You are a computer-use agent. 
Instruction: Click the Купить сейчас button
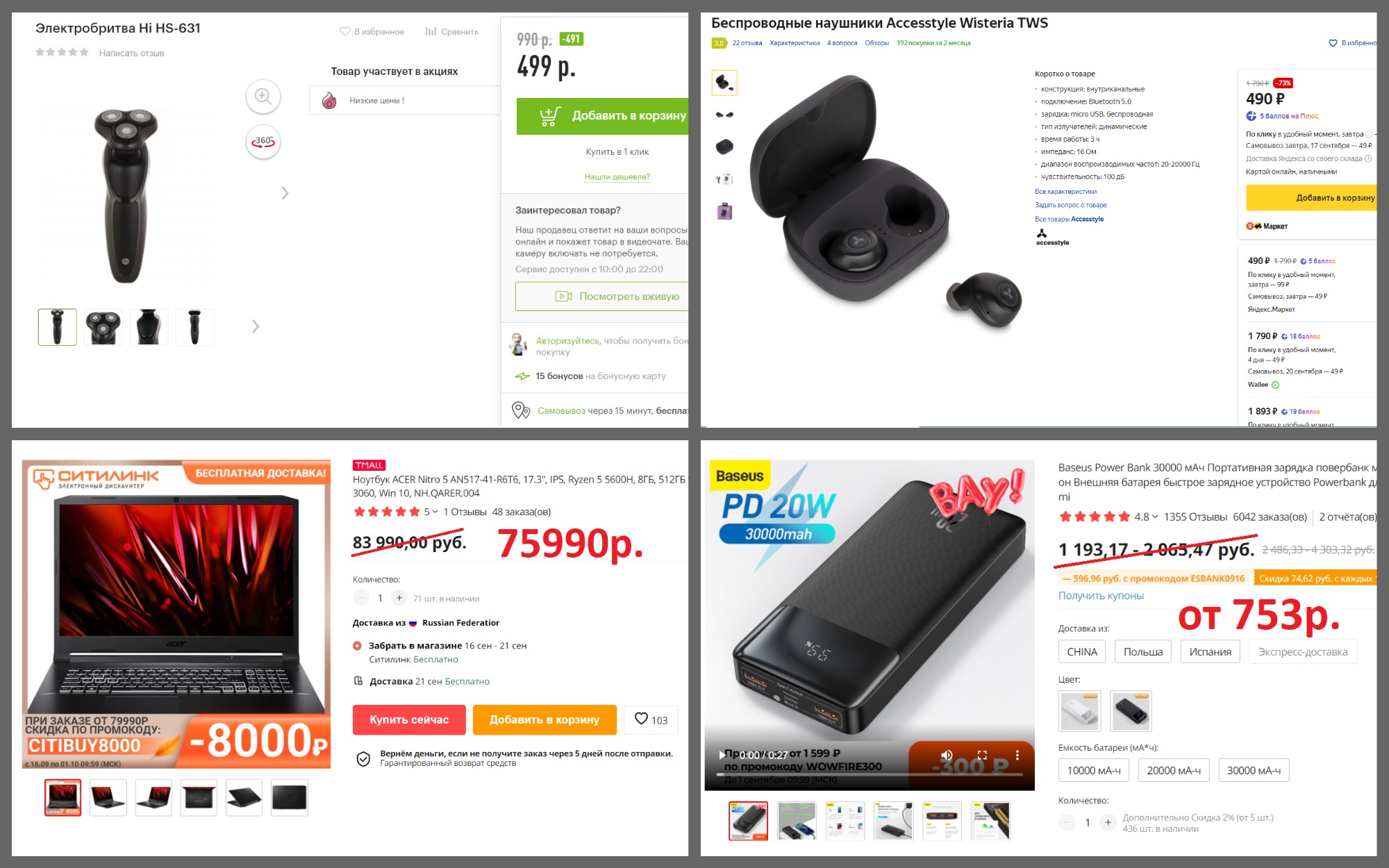tap(409, 719)
